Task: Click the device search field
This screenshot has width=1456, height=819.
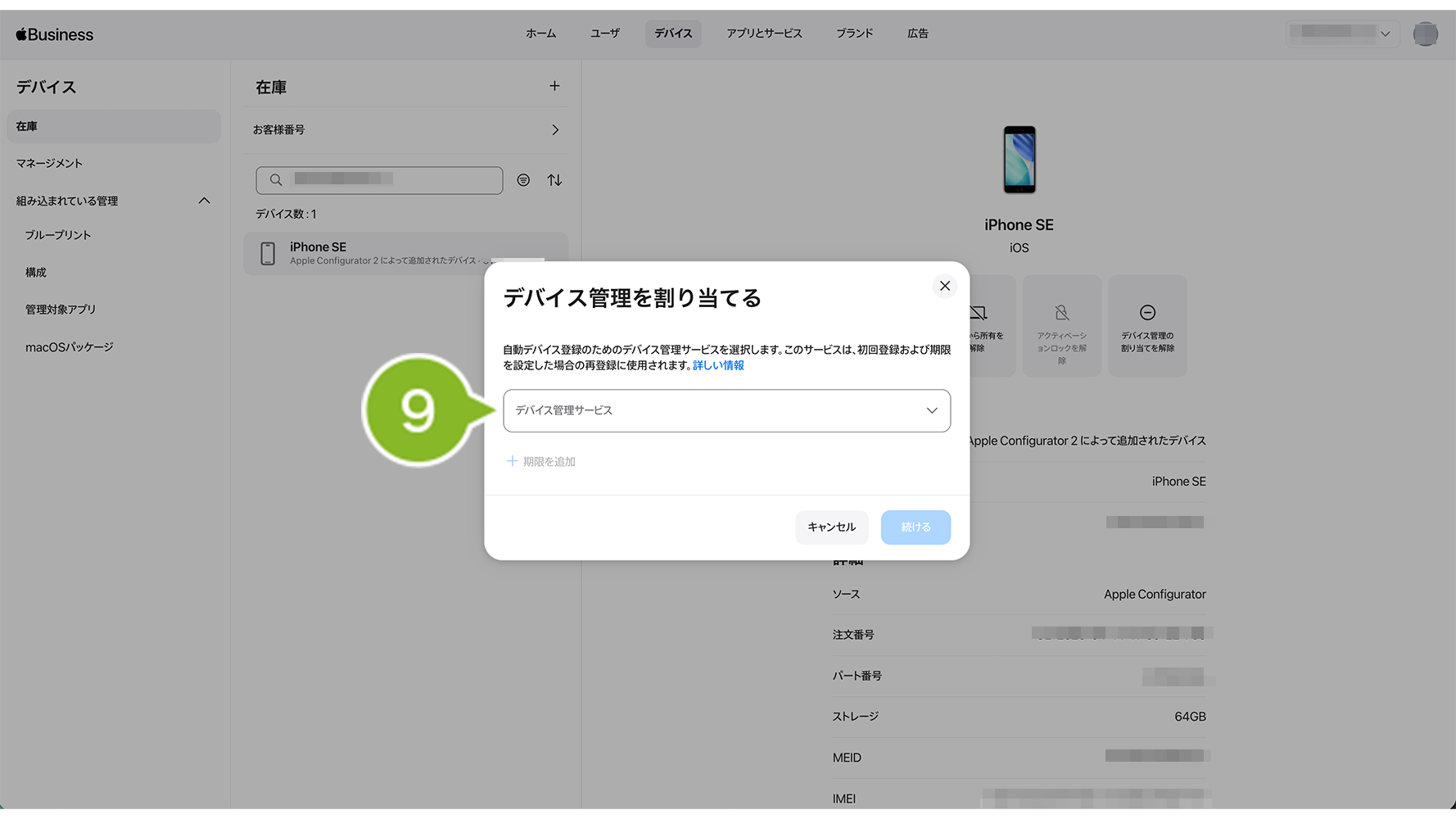Action: point(379,180)
